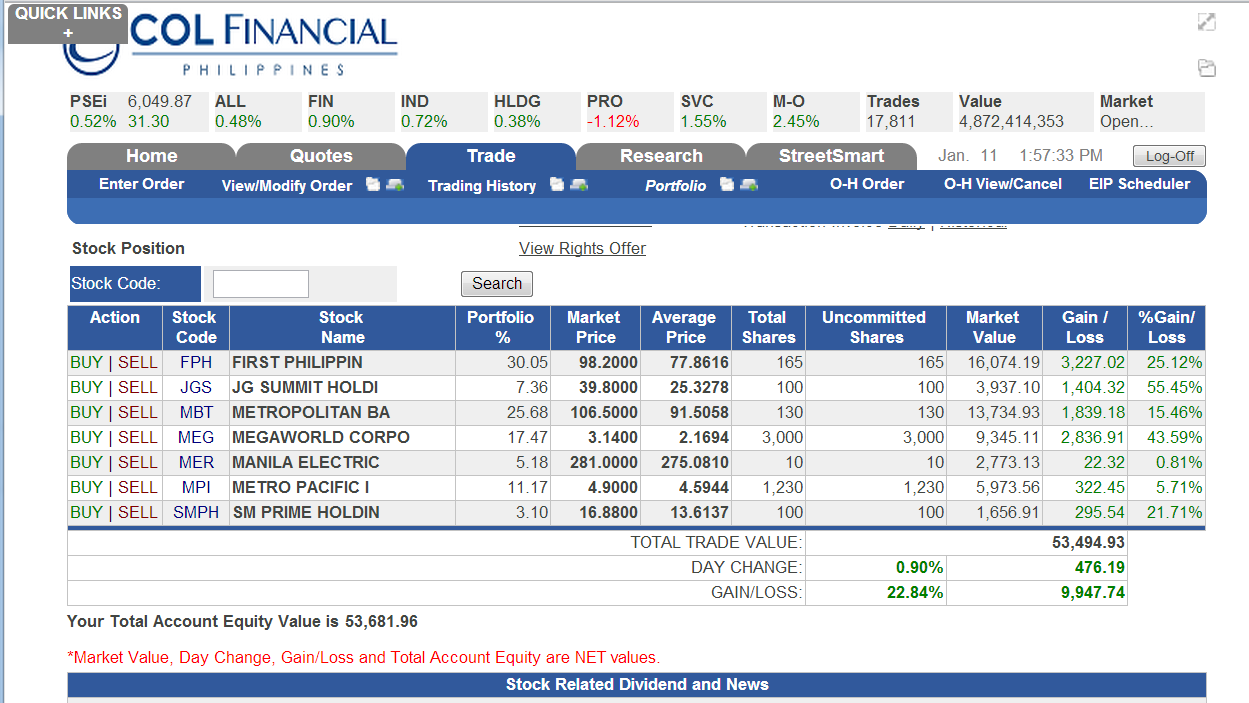Open the MPI stock code link
The width and height of the screenshot is (1249, 703).
(x=196, y=487)
